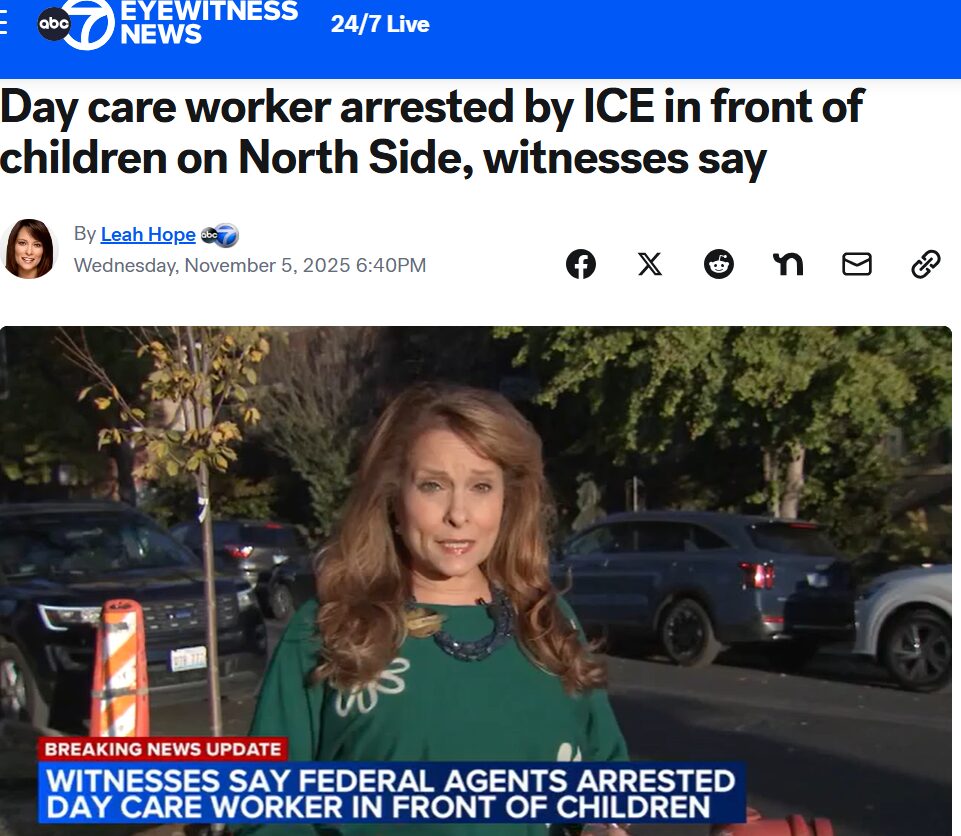This screenshot has width=961, height=836.
Task: Click the ABC7 circle logo
Action: pos(77,25)
